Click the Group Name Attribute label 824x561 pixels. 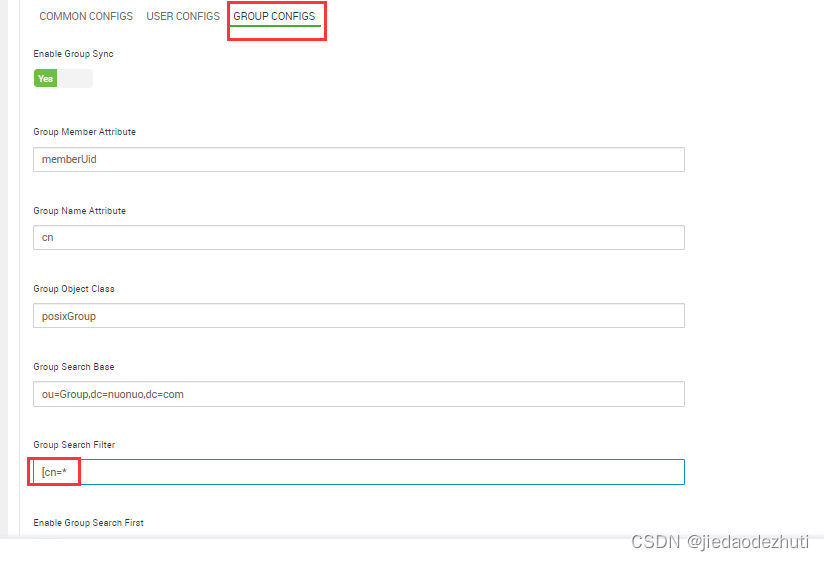(x=79, y=211)
